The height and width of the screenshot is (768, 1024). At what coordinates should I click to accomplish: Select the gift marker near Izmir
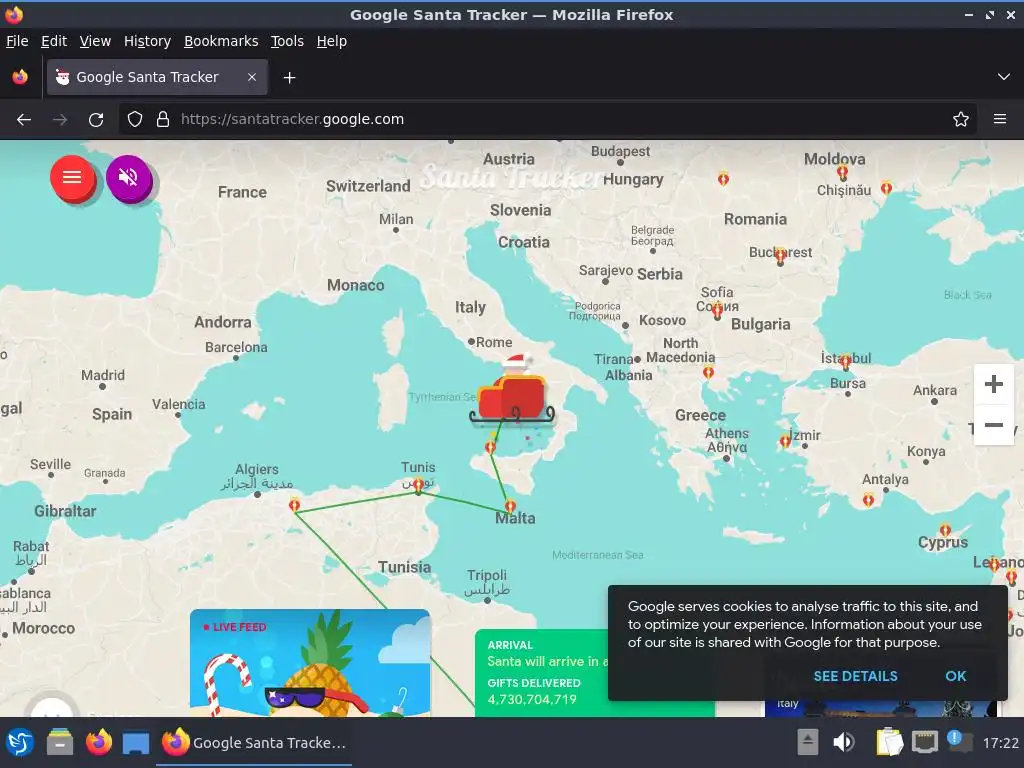[786, 441]
